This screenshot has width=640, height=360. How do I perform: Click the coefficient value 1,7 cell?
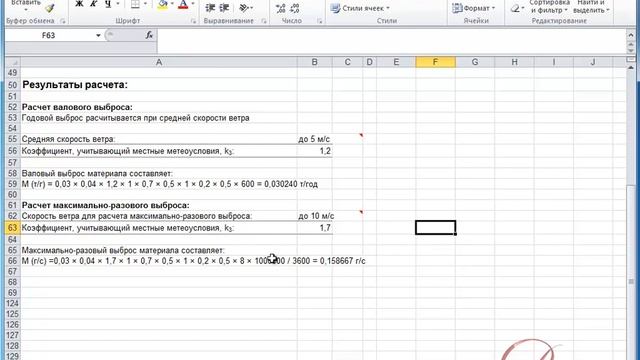(325, 228)
